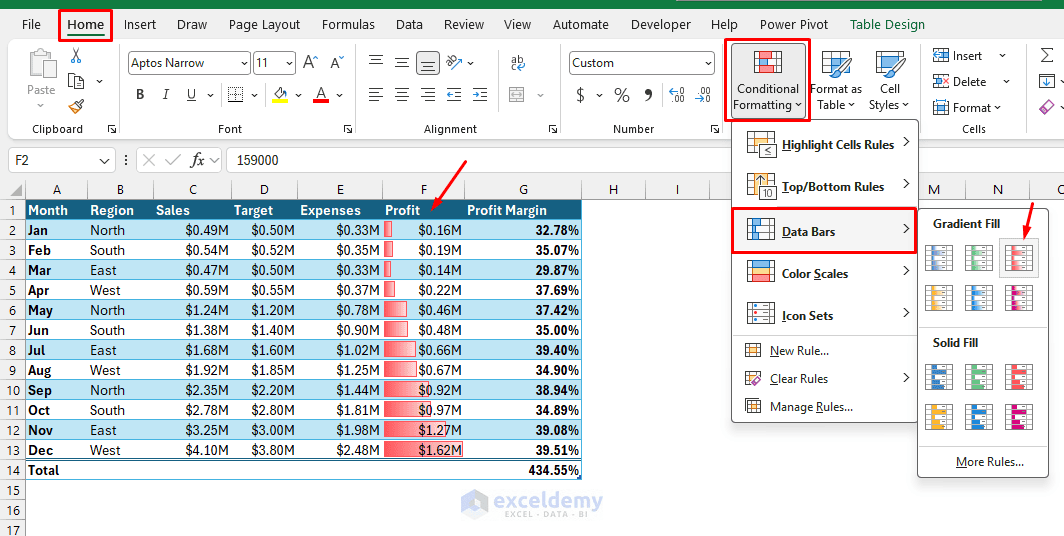Click Decrease Decimal icon
This screenshot has height=536, width=1064.
coord(702,94)
